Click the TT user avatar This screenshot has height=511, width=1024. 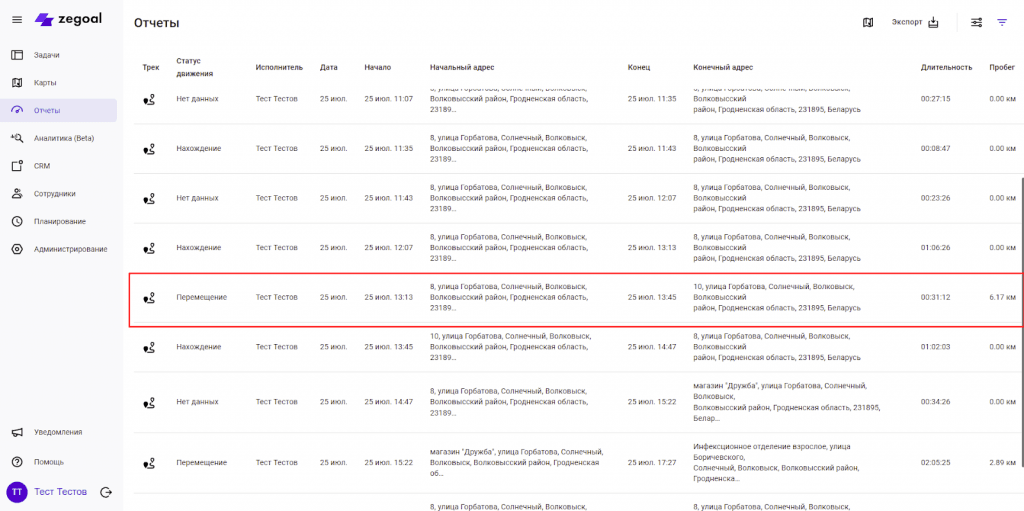[x=17, y=492]
